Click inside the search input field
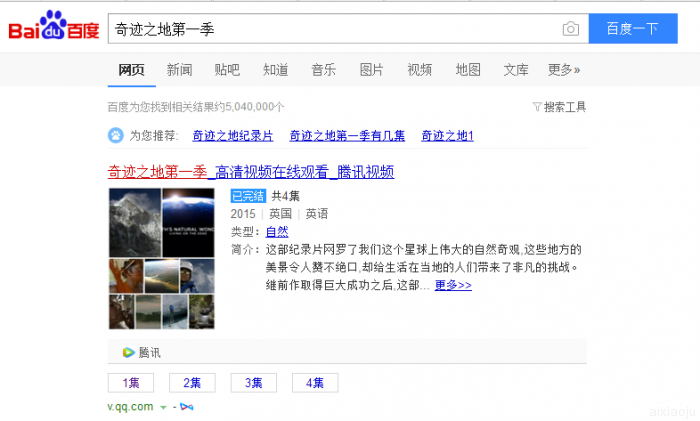 (330, 30)
